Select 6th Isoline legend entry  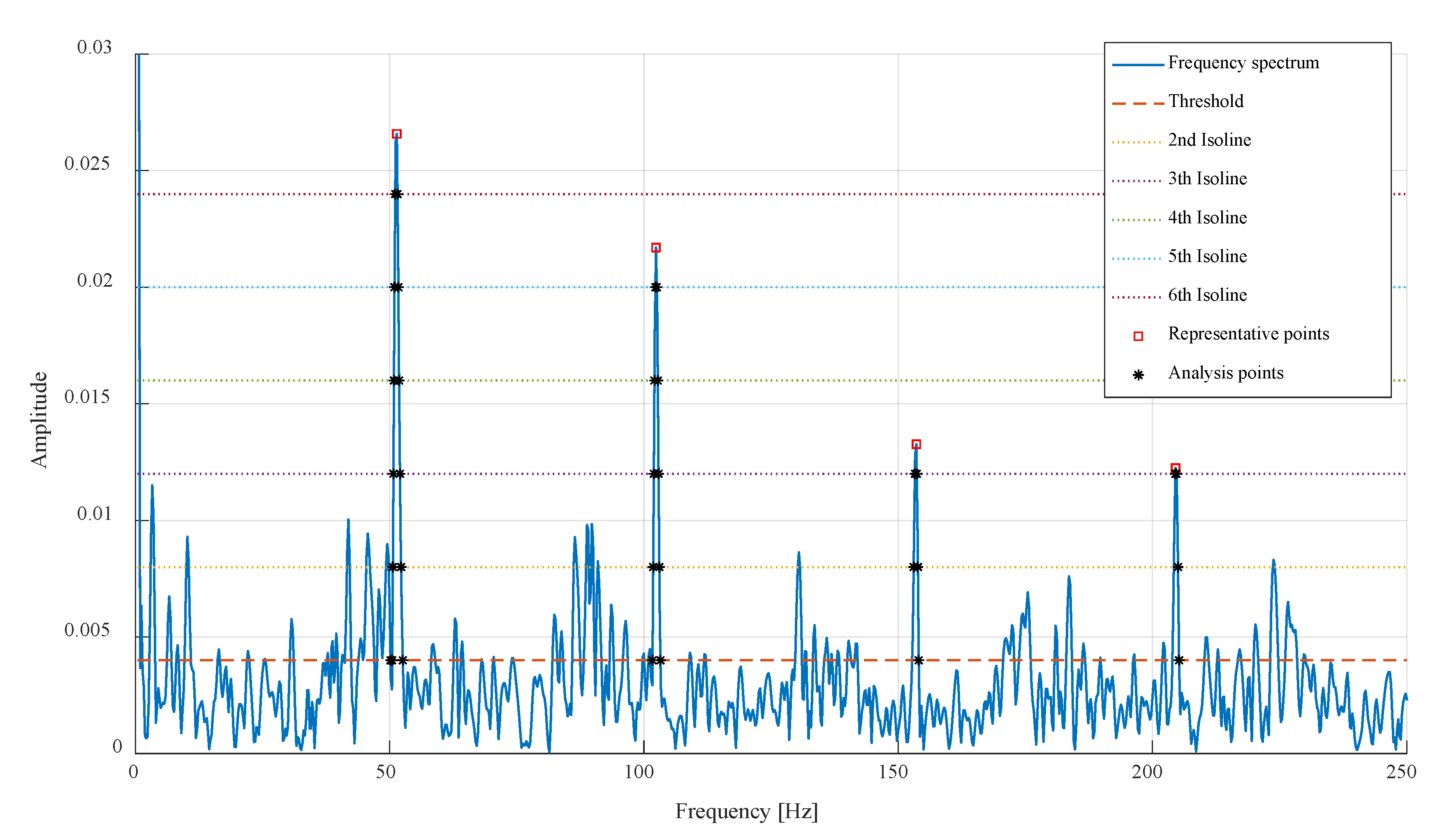[x=1207, y=295]
